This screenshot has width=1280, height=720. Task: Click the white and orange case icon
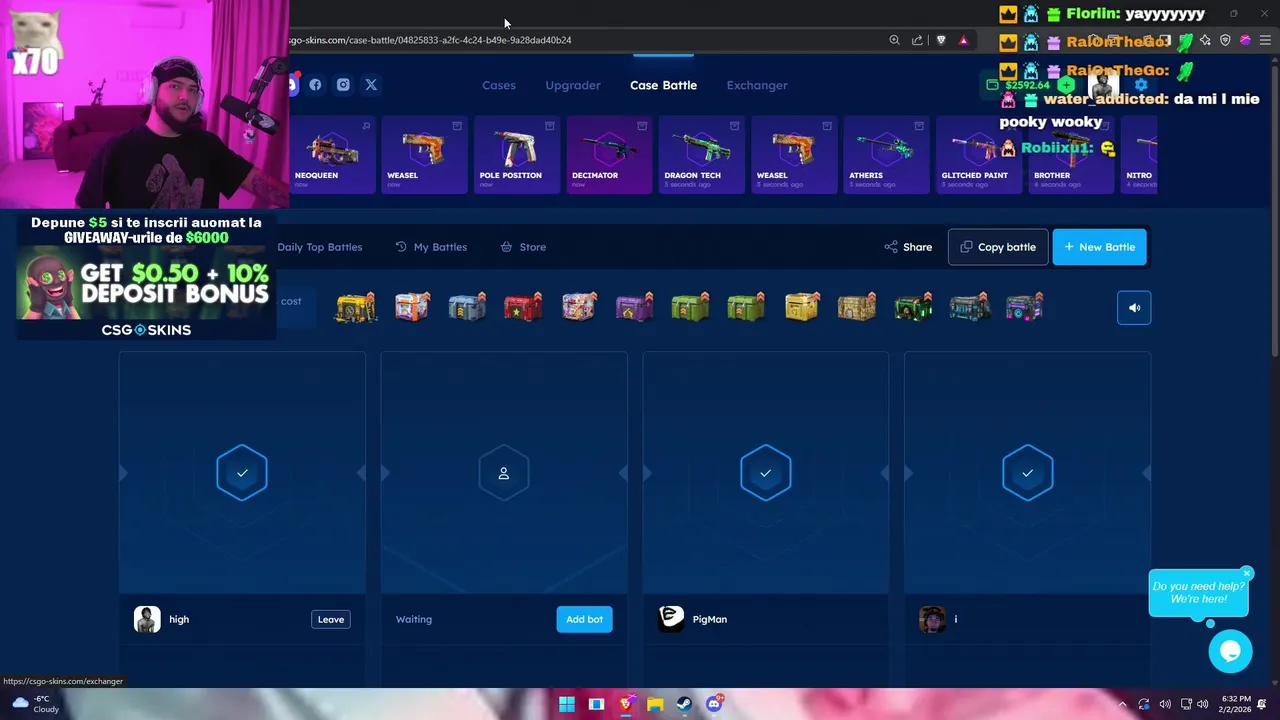coord(412,307)
